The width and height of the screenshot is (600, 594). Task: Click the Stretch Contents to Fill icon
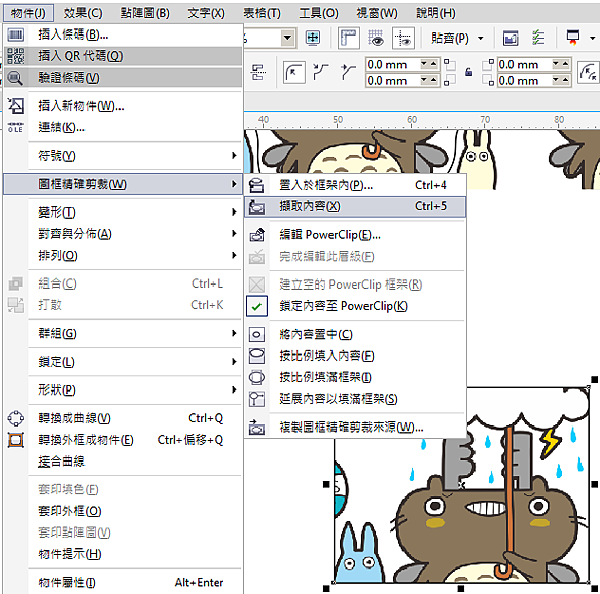(x=257, y=399)
